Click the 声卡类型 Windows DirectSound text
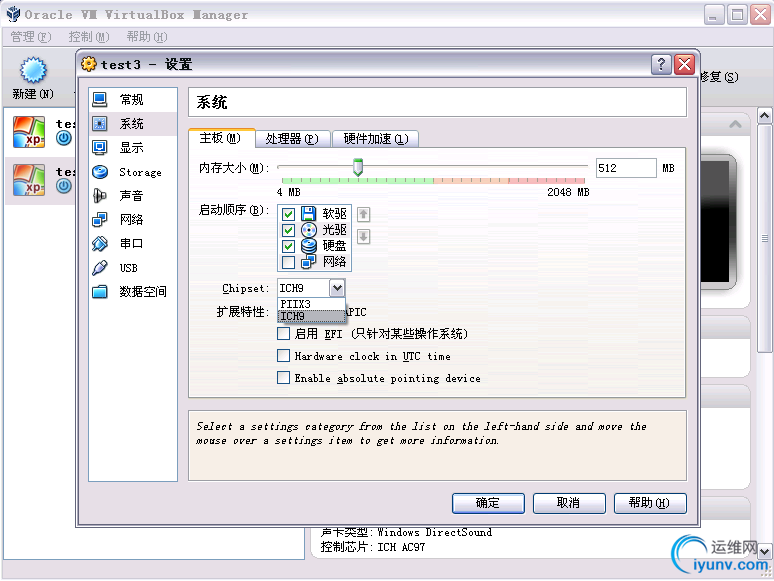The height and width of the screenshot is (581, 774). coord(406,532)
